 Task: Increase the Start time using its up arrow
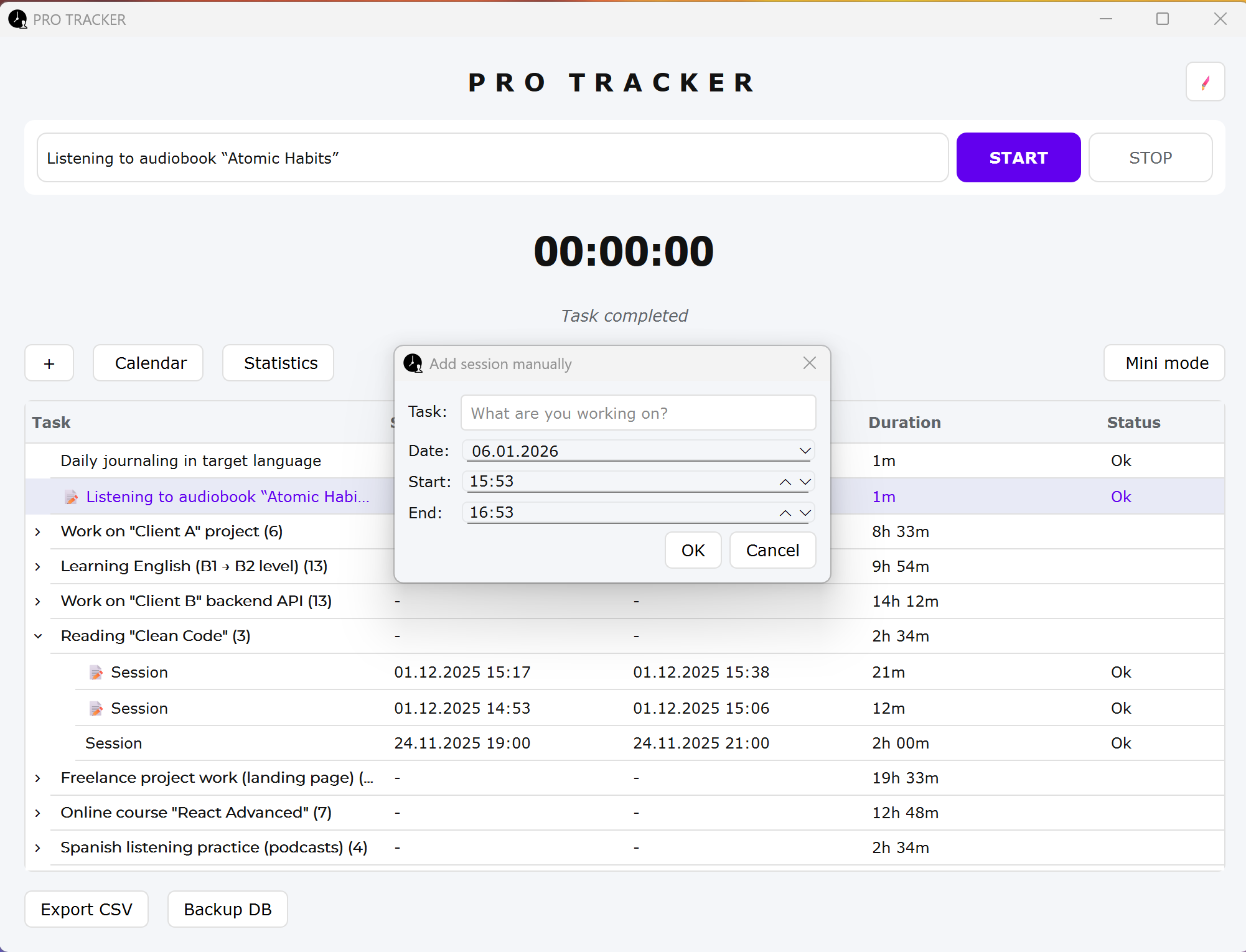click(x=785, y=482)
